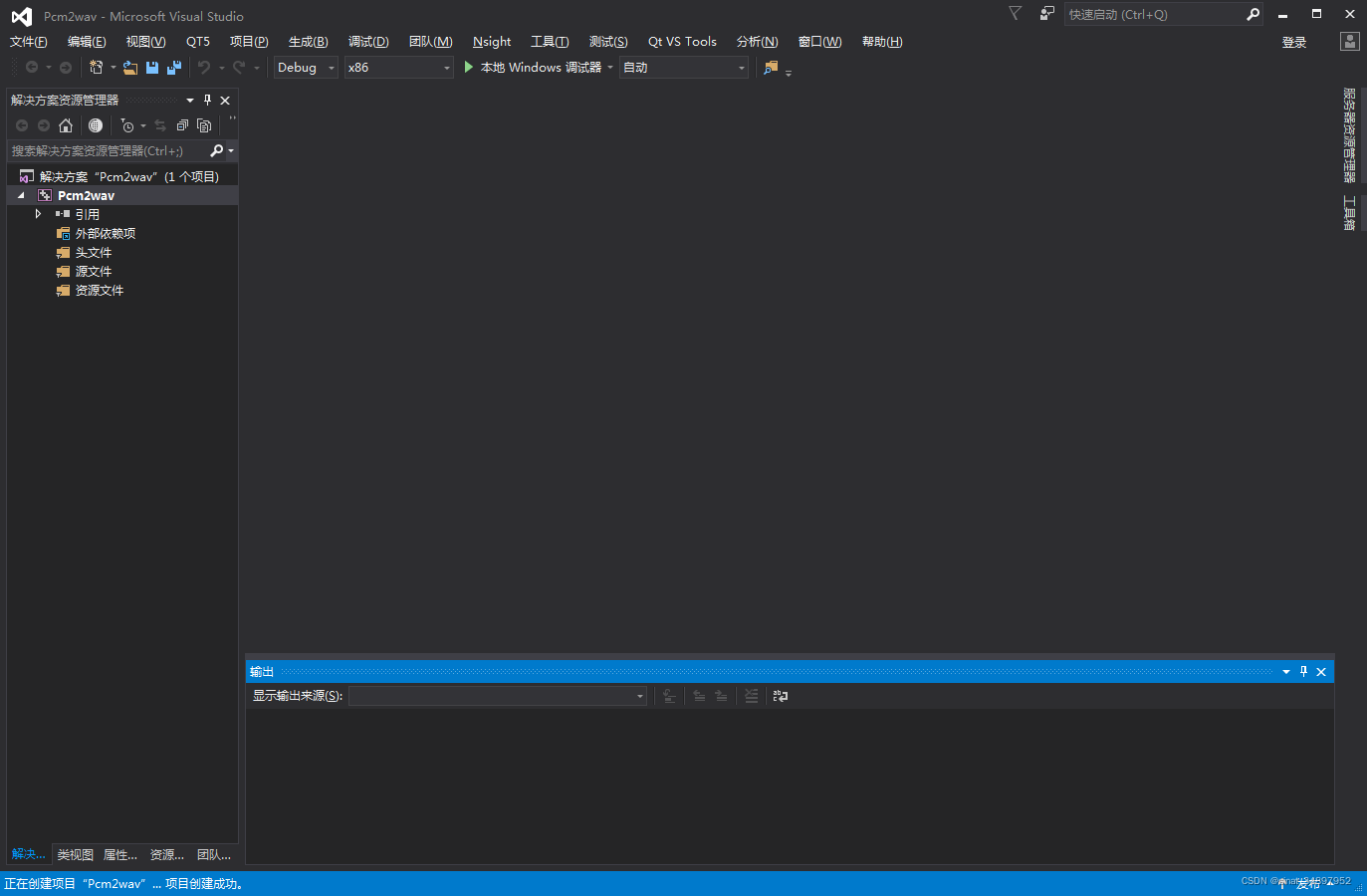Open the debugger target dropdown arrow

point(610,68)
